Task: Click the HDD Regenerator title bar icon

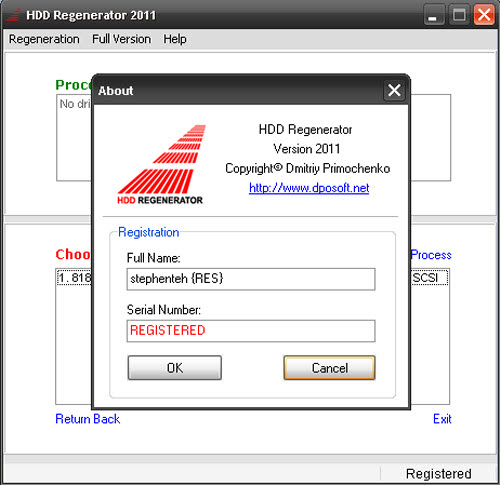Action: [14, 15]
